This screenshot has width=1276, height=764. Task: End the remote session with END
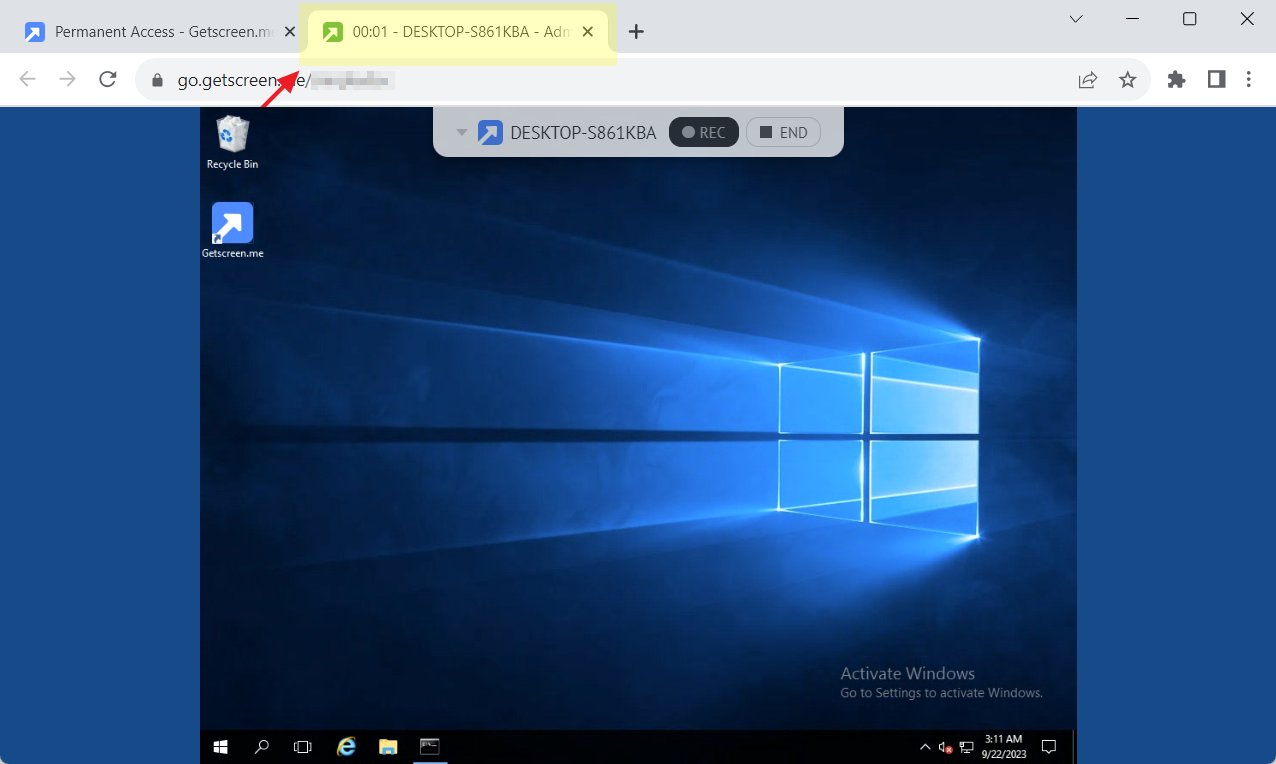(783, 132)
